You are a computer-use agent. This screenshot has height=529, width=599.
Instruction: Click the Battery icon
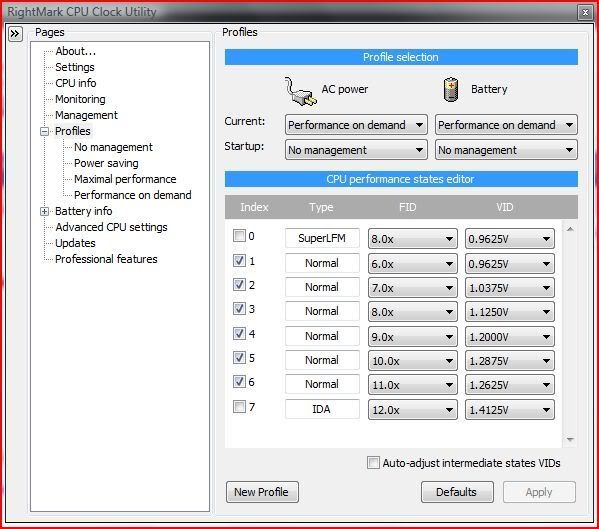pyautogui.click(x=451, y=90)
